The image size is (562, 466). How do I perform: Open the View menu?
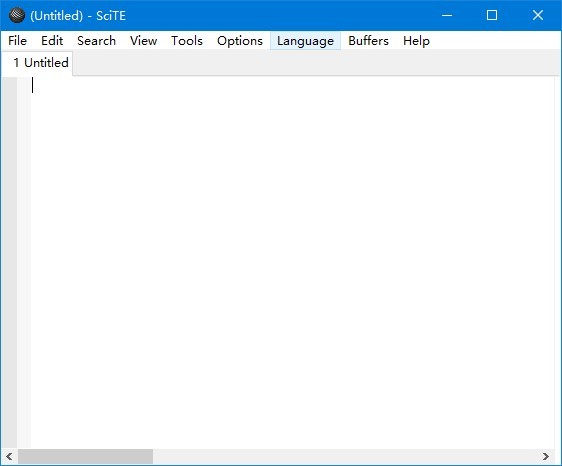click(x=143, y=41)
